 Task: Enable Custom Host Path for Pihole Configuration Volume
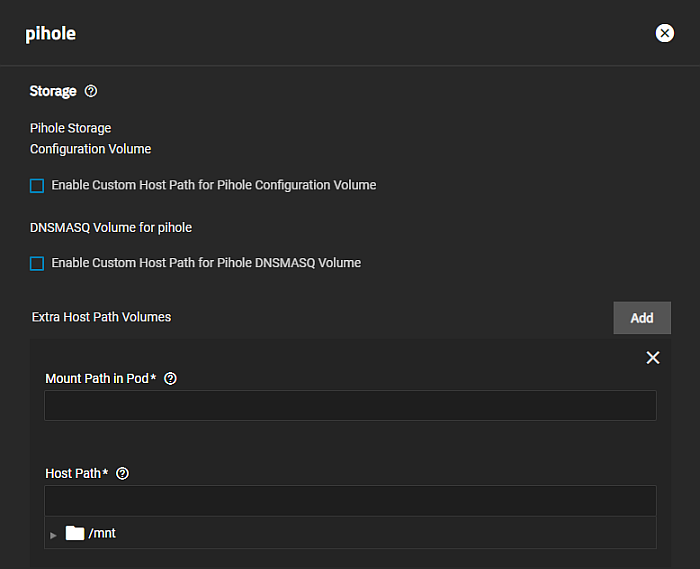pos(37,186)
